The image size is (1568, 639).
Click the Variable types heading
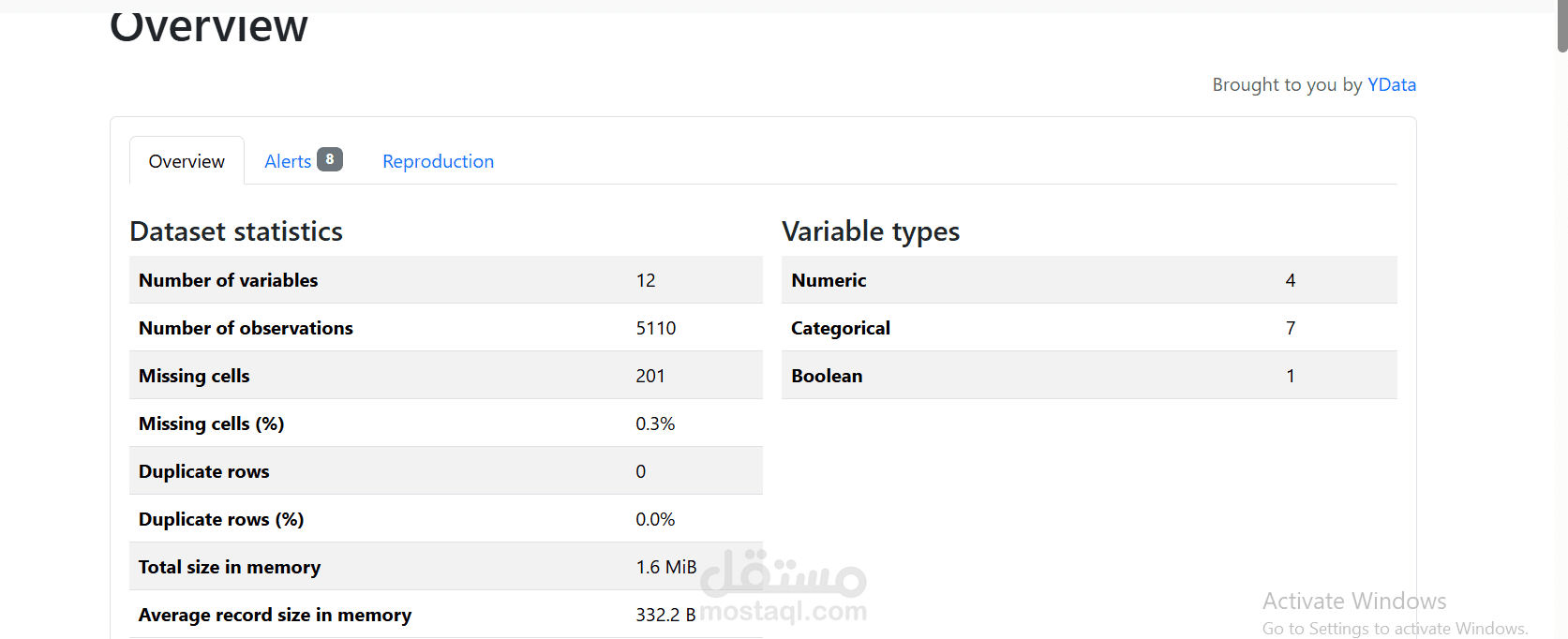[x=871, y=231]
